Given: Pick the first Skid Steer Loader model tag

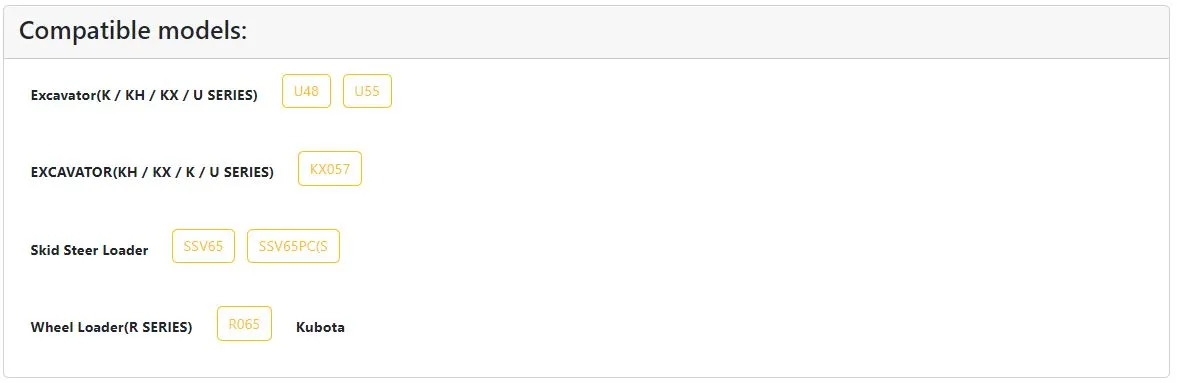Looking at the screenshot, I should (x=203, y=246).
